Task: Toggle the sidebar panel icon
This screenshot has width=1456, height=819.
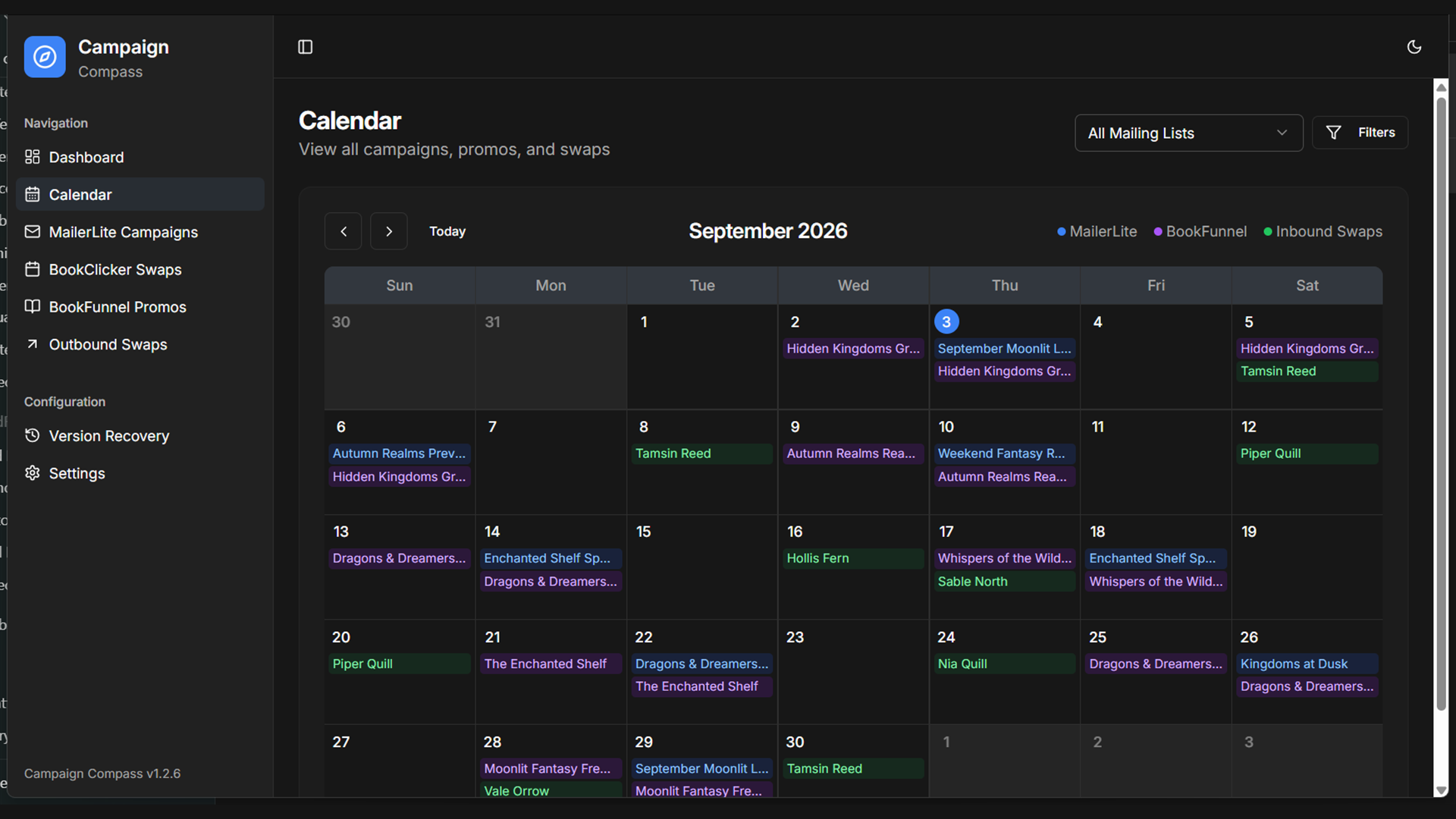Action: (306, 47)
